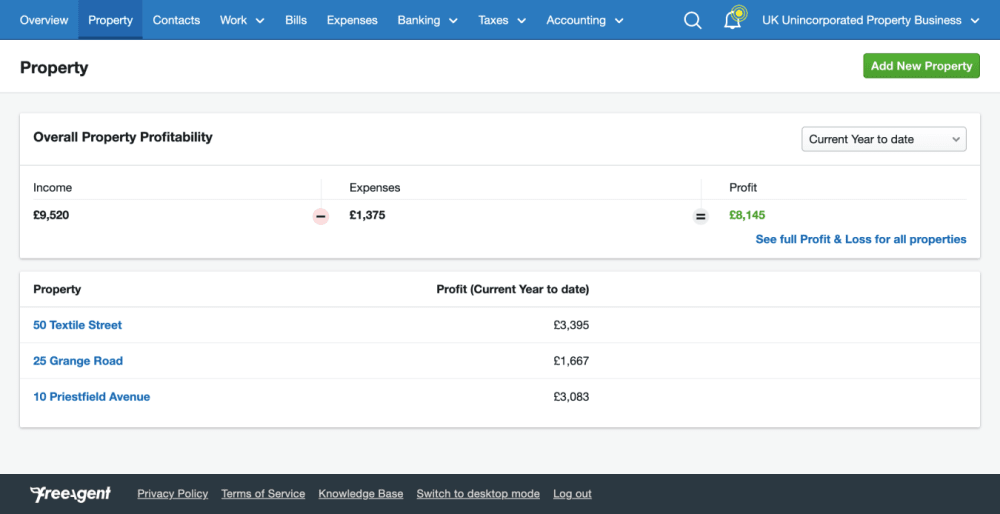Screen dimensions: 1000x514
Task: Go to the Overview tab
Action: [44, 20]
